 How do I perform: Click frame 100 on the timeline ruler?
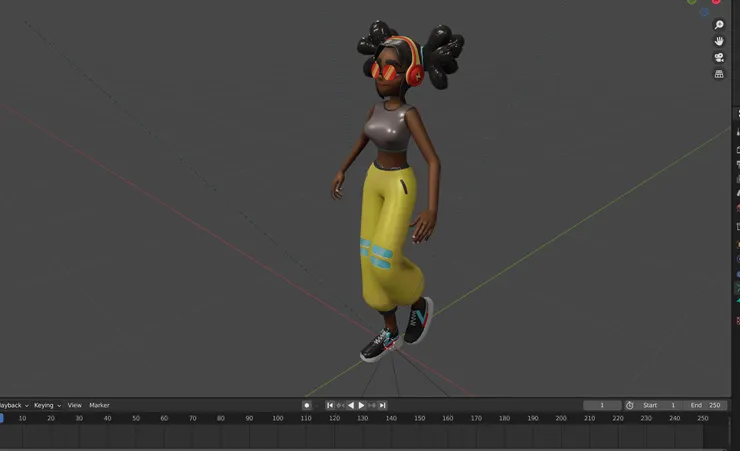[x=278, y=418]
